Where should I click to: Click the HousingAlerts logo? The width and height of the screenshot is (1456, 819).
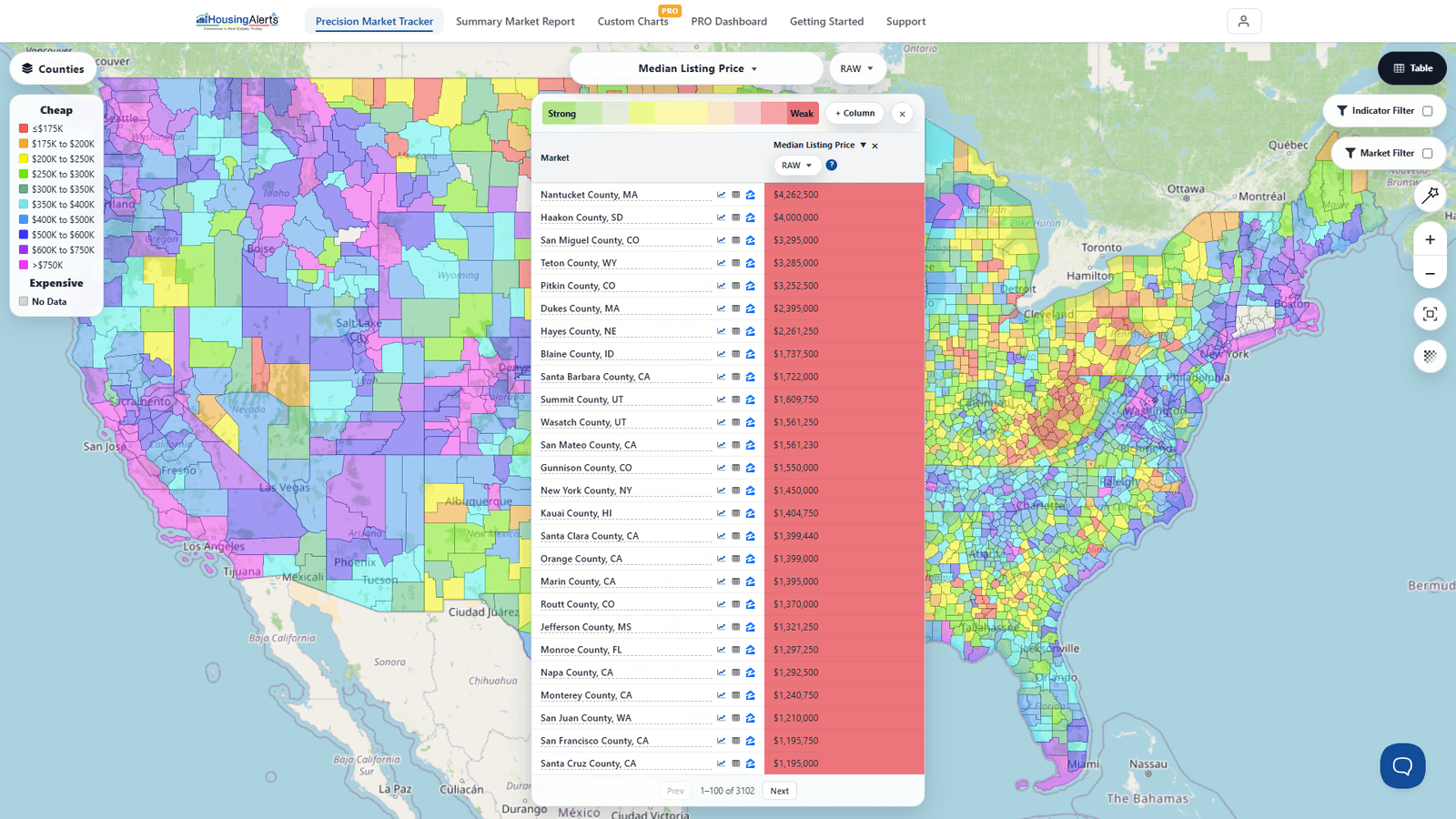click(238, 20)
